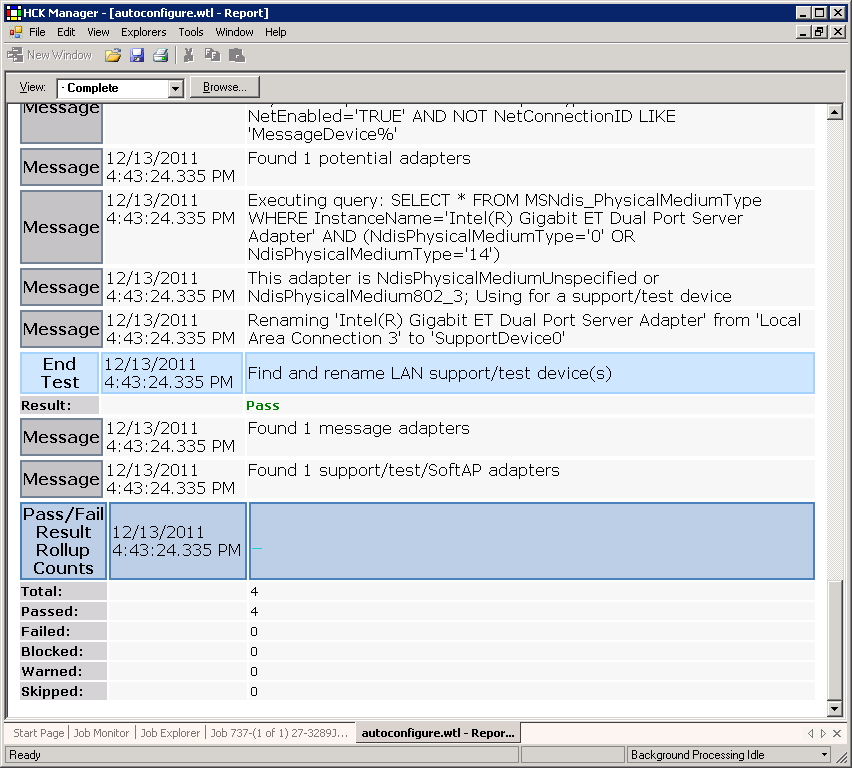Click the Open folder toolbar icon
852x768 pixels.
113,55
